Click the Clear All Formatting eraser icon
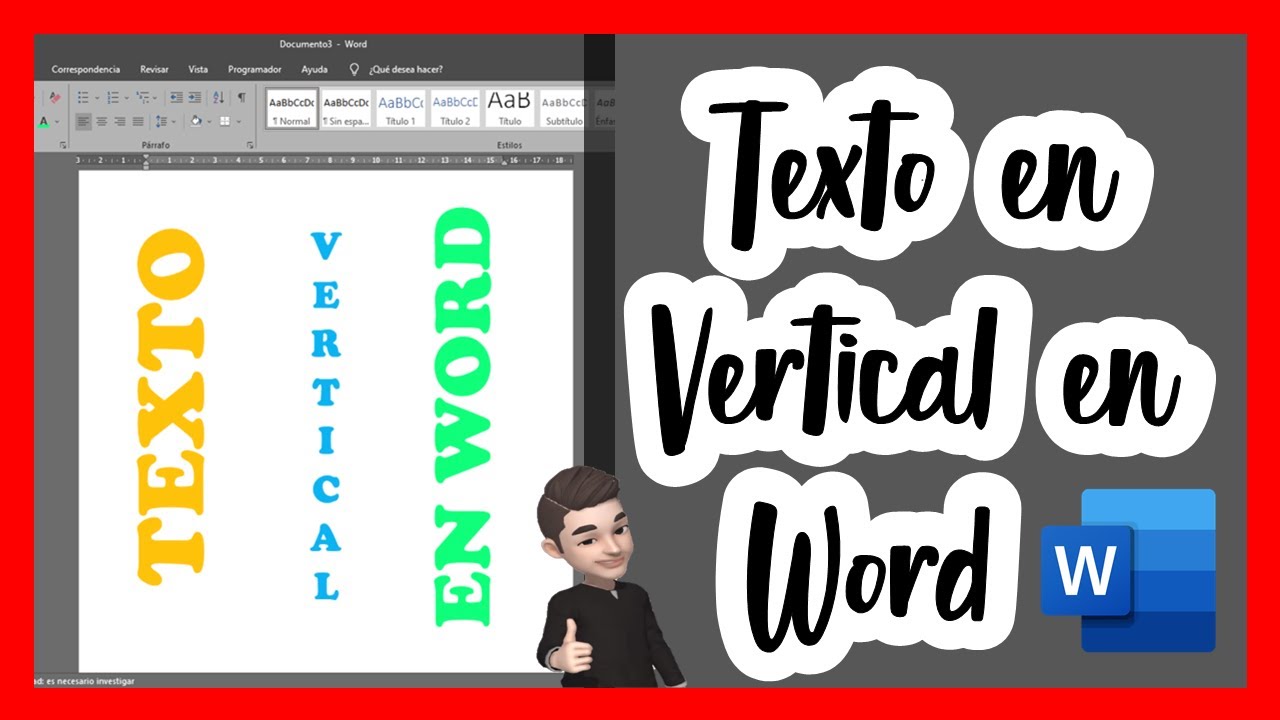This screenshot has height=720, width=1280. [55, 98]
